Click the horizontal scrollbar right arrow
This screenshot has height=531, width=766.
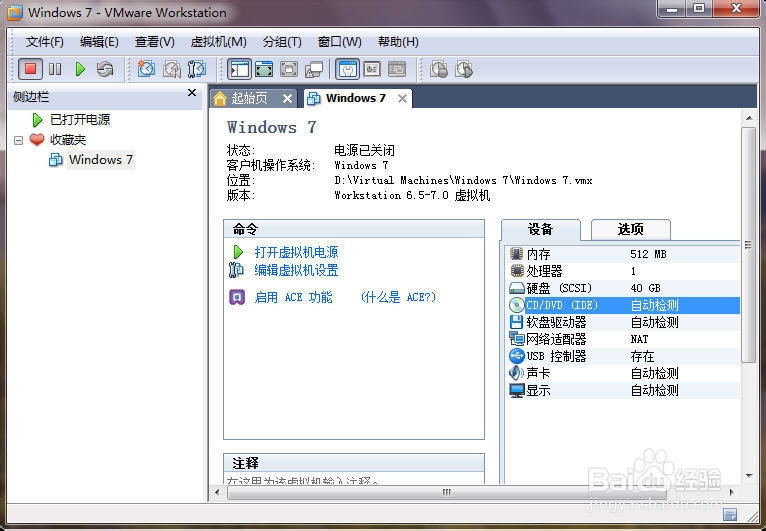pos(731,492)
